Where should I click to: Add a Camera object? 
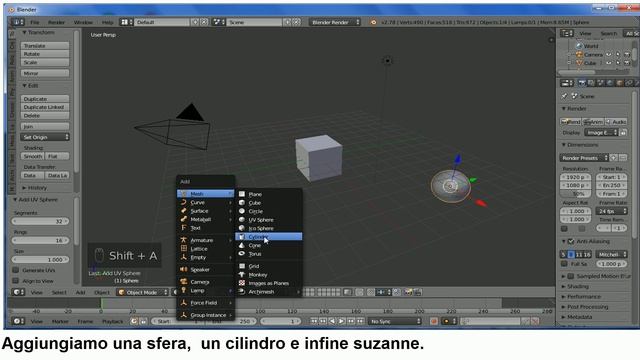coord(205,282)
